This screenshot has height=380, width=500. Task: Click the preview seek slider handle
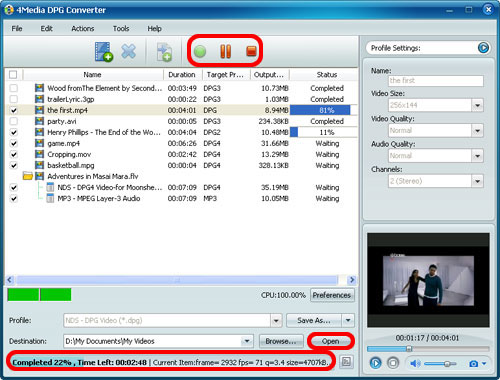[x=409, y=349]
